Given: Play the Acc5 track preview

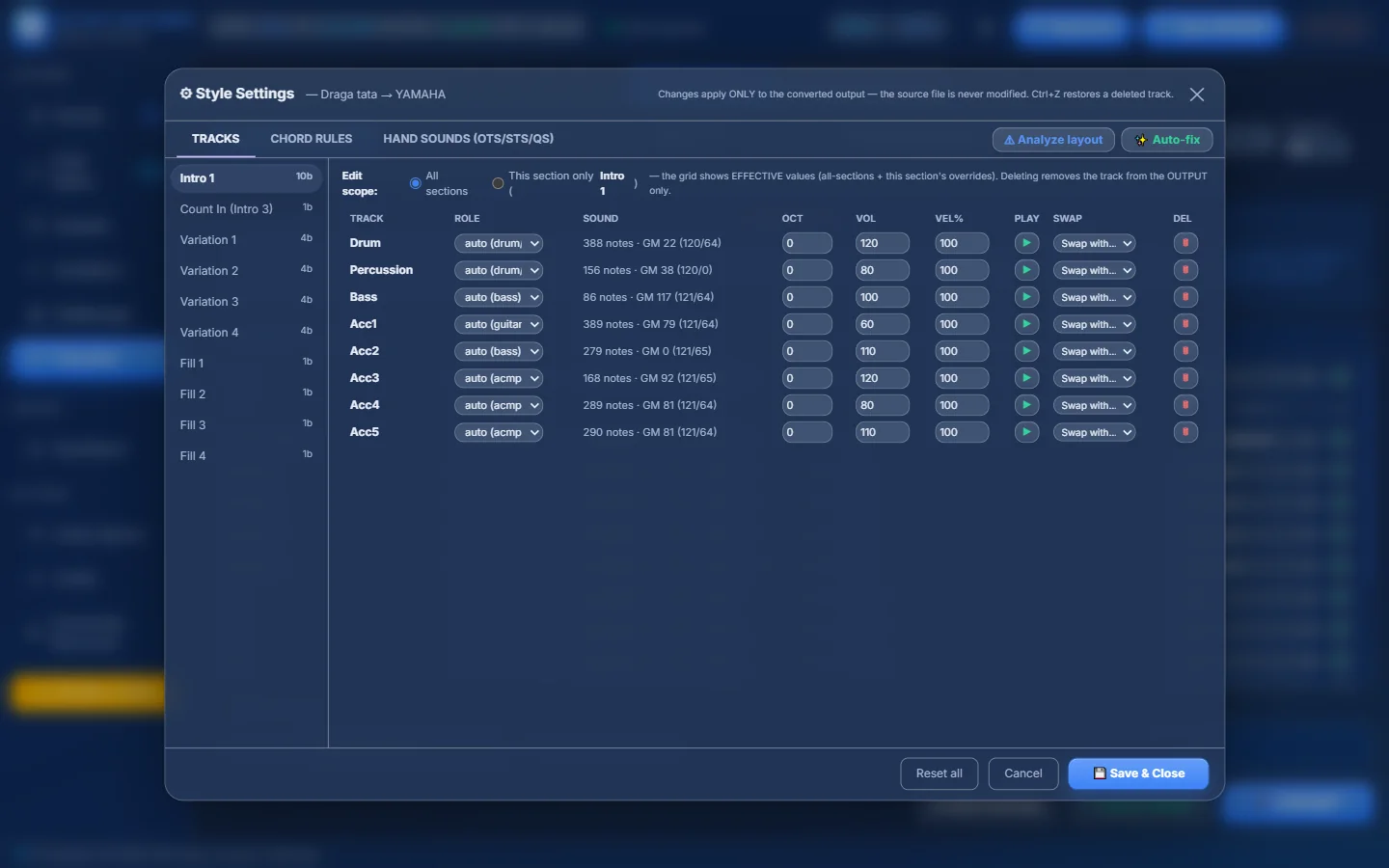Looking at the screenshot, I should pos(1026,432).
